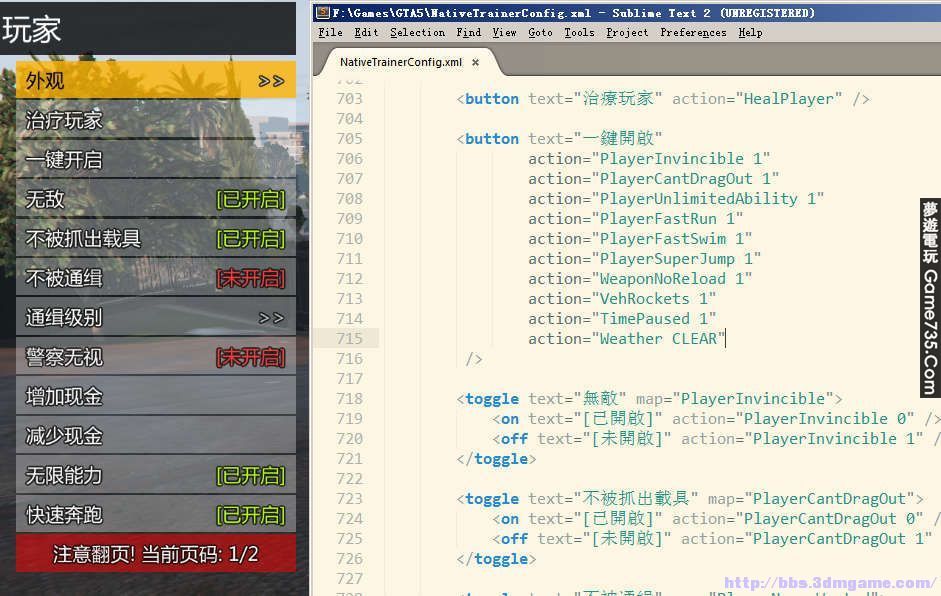
Task: Click the PlayerUnlimitedAbility 1 text on line 708
Action: tap(708, 199)
